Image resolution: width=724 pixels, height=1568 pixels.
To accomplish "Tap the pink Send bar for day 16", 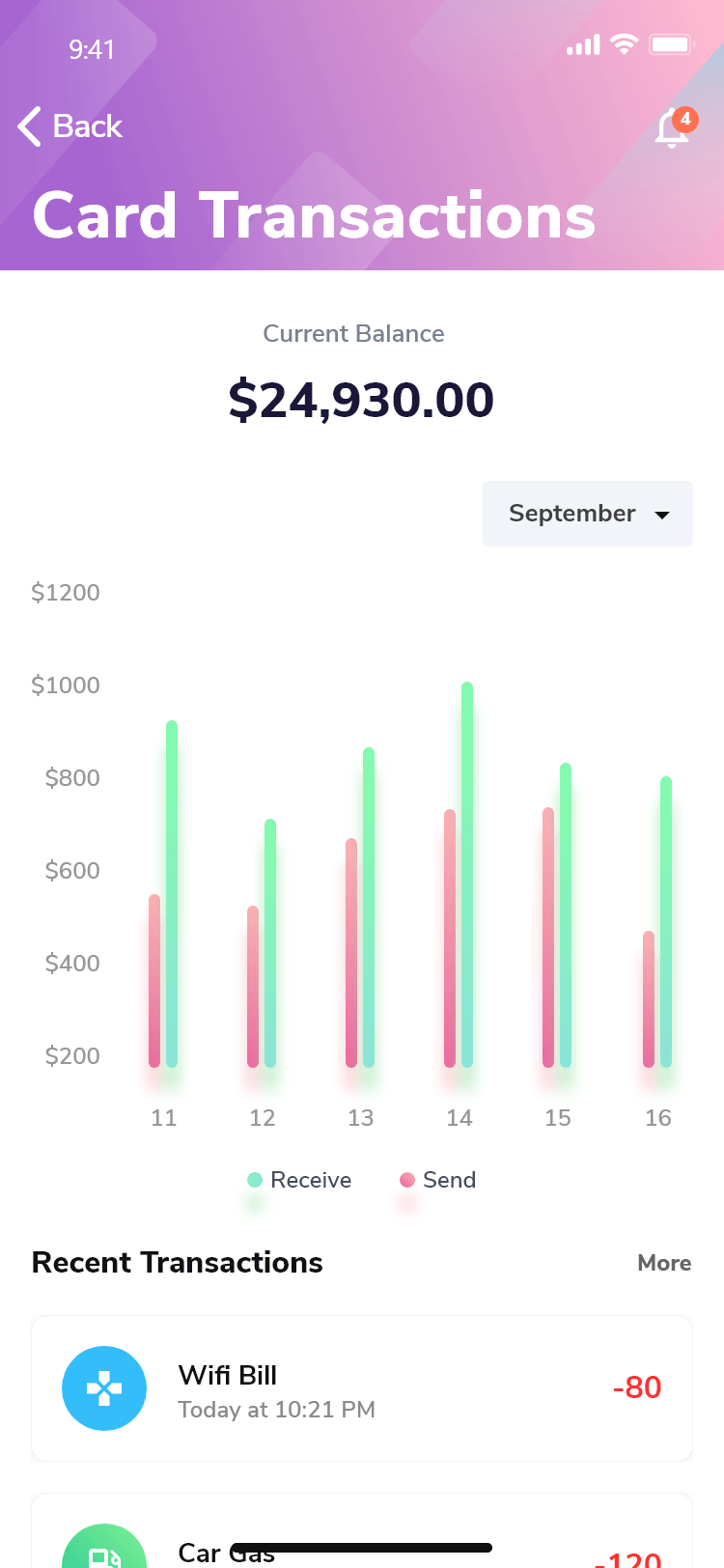I will [649, 999].
